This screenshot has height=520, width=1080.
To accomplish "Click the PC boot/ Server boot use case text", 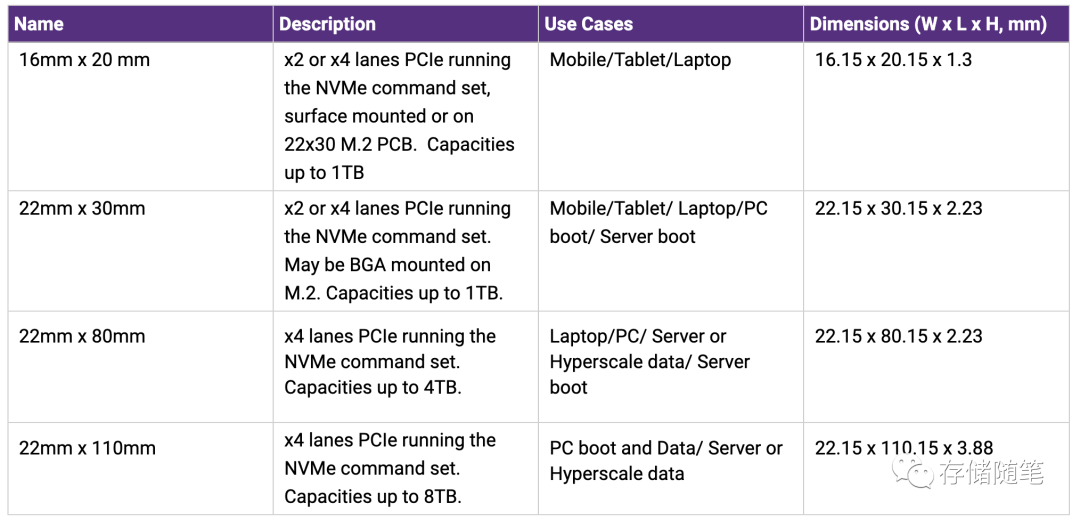I will 671,251.
